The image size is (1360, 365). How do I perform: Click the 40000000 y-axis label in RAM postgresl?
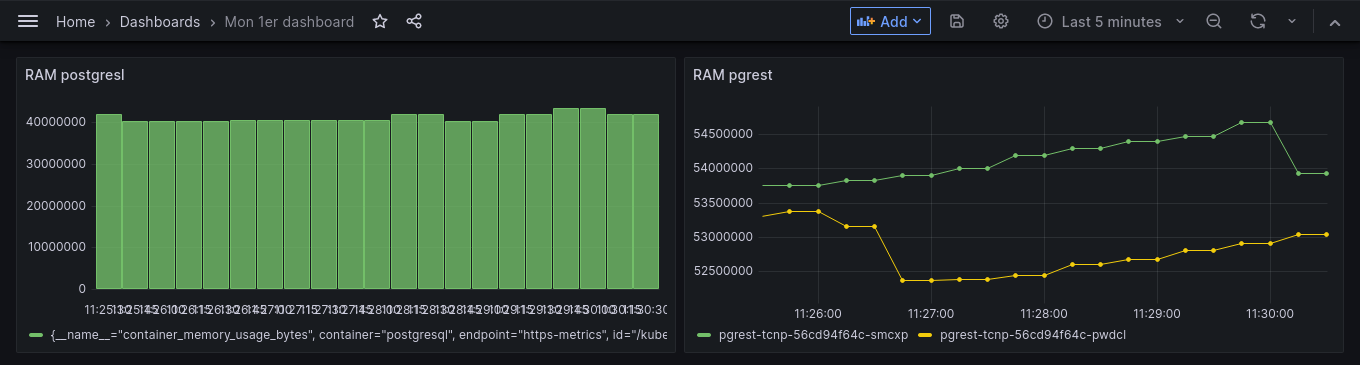(56, 122)
